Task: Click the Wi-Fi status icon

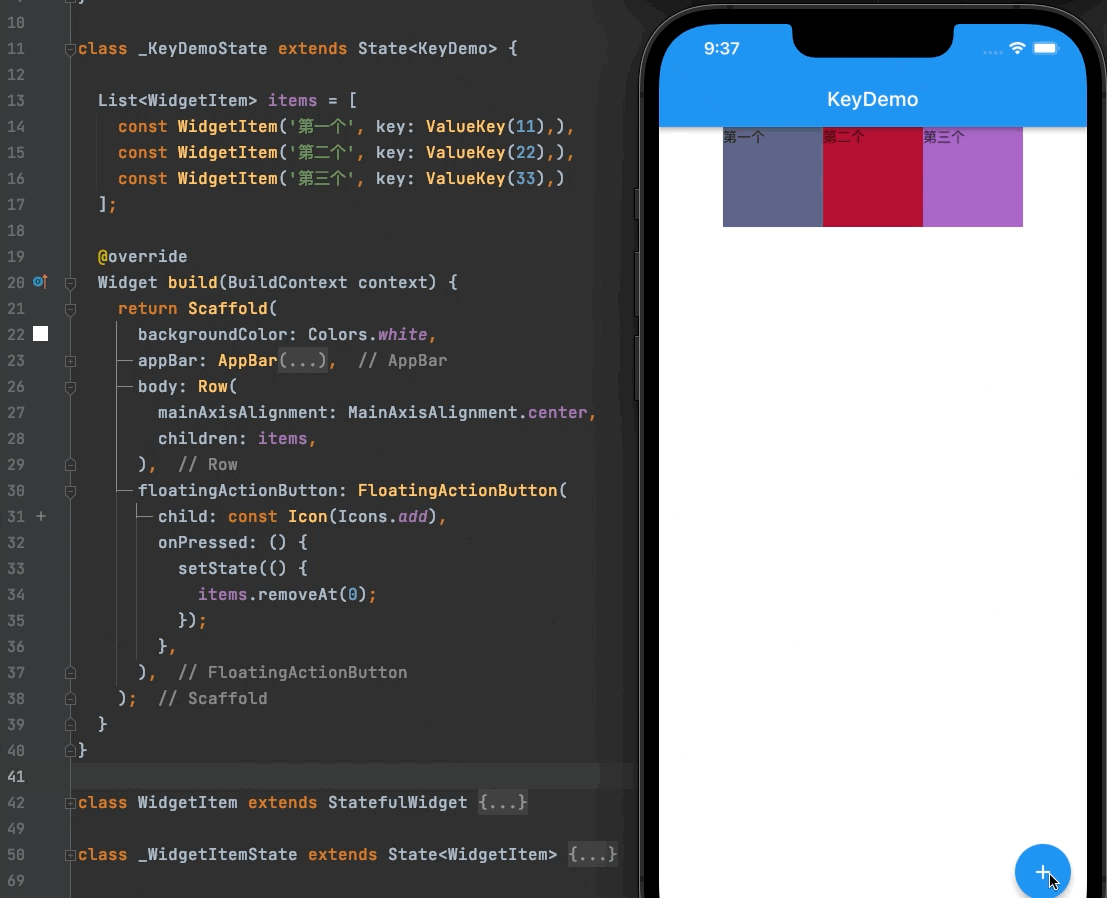Action: 1017,48
